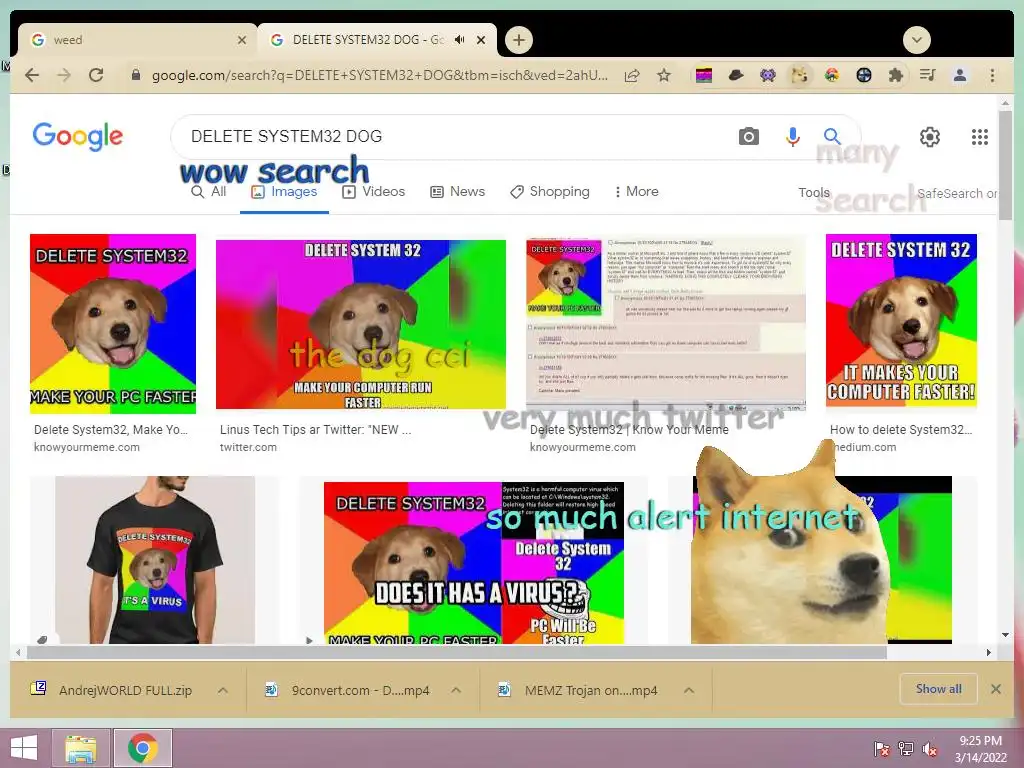The height and width of the screenshot is (768, 1024).
Task: Open a new tab with the plus button
Action: tap(519, 40)
